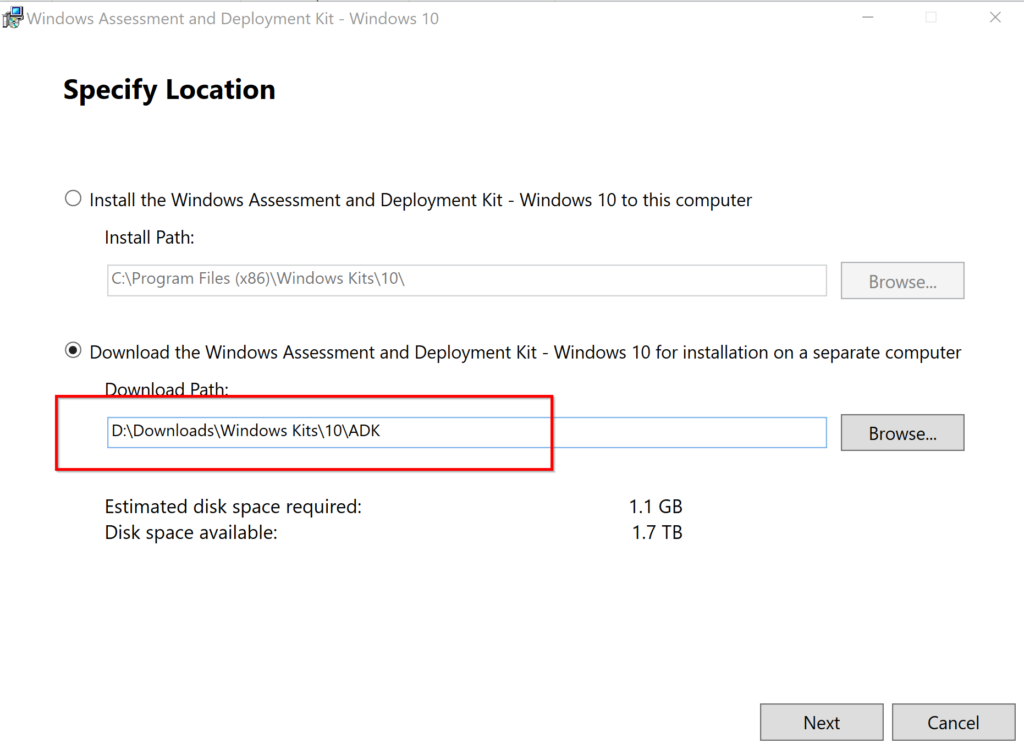Click the Disk space available value 1.7 TB

(655, 532)
